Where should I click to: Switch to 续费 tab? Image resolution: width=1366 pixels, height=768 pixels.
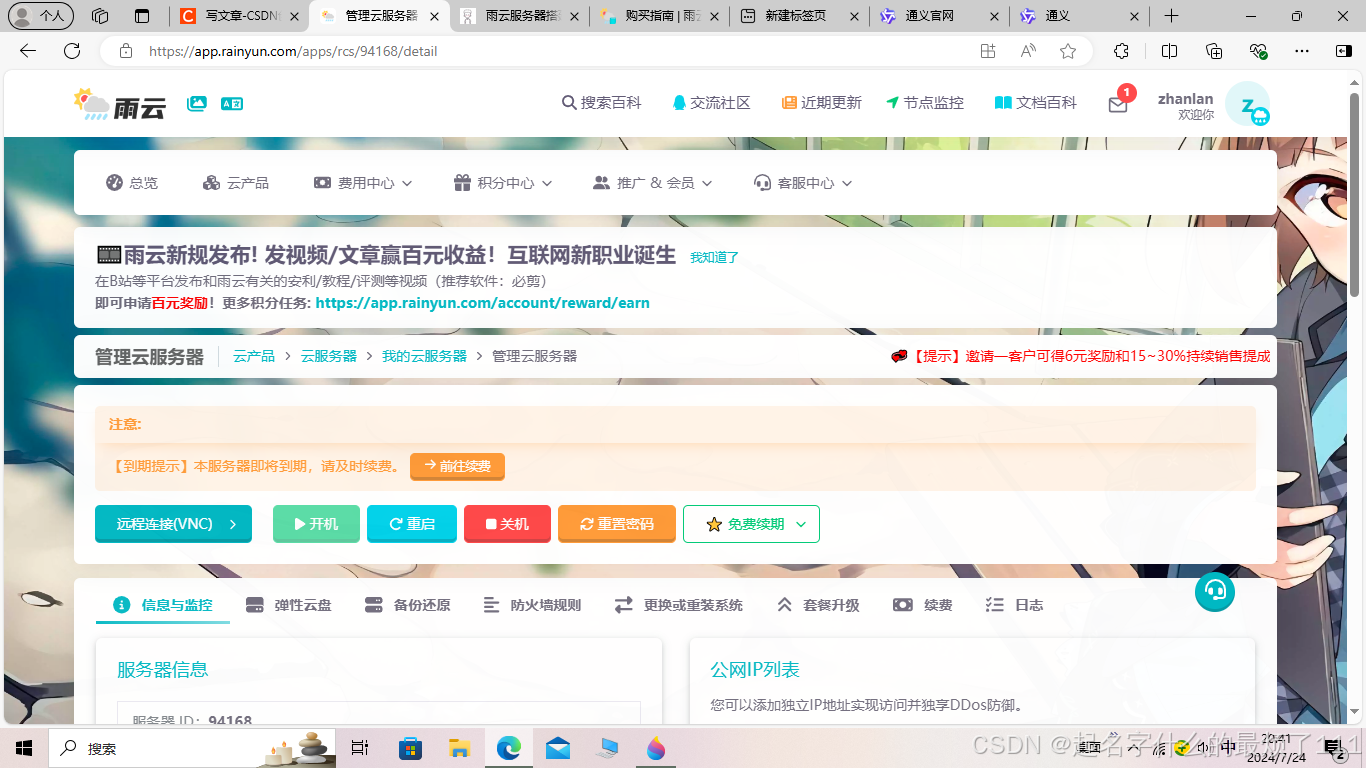click(923, 605)
